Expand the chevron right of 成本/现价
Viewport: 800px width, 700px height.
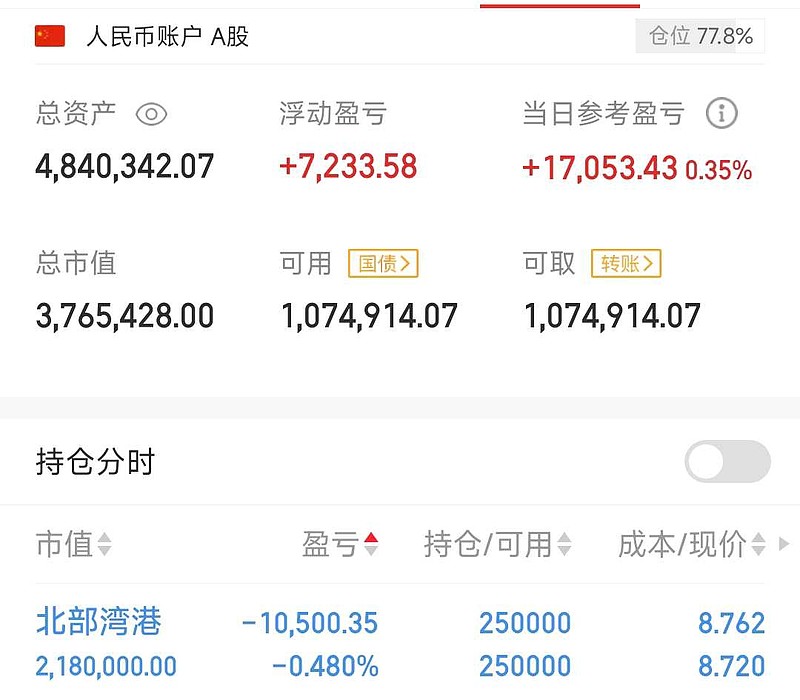pyautogui.click(x=786, y=545)
